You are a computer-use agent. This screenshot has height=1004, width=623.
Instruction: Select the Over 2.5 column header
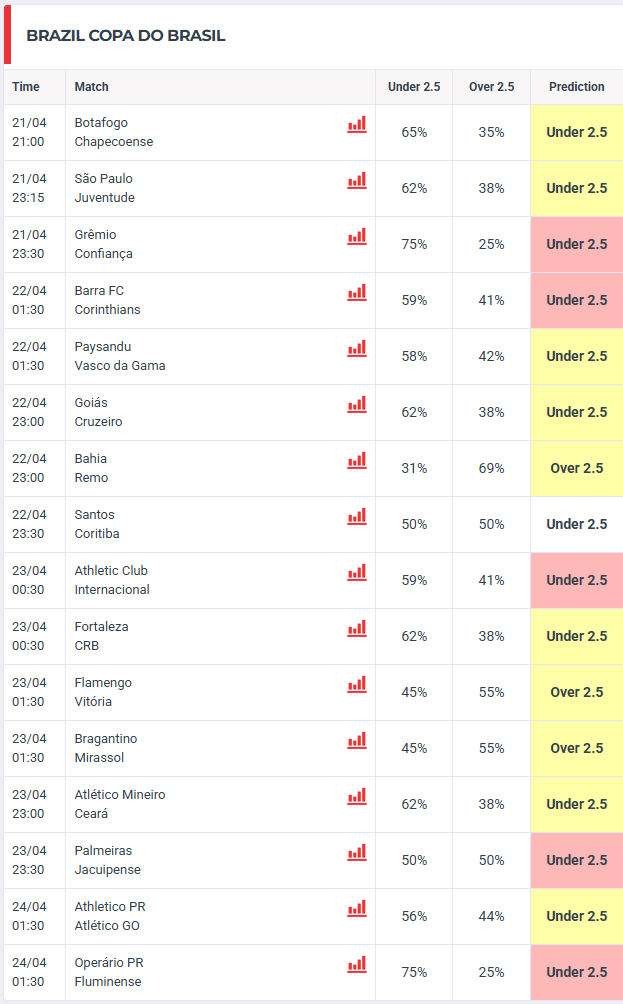coord(491,87)
